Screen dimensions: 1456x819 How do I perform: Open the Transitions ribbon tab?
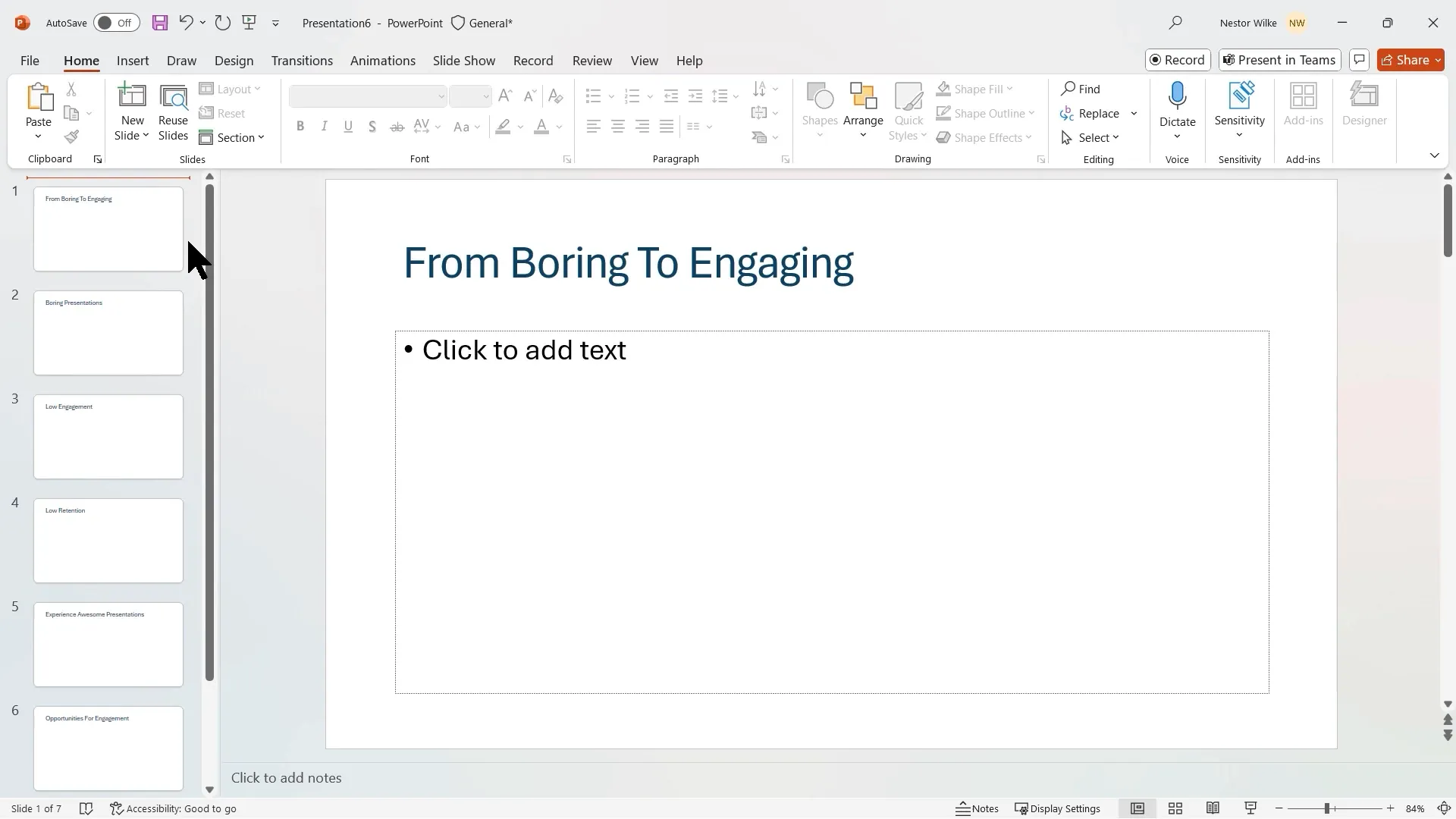302,61
